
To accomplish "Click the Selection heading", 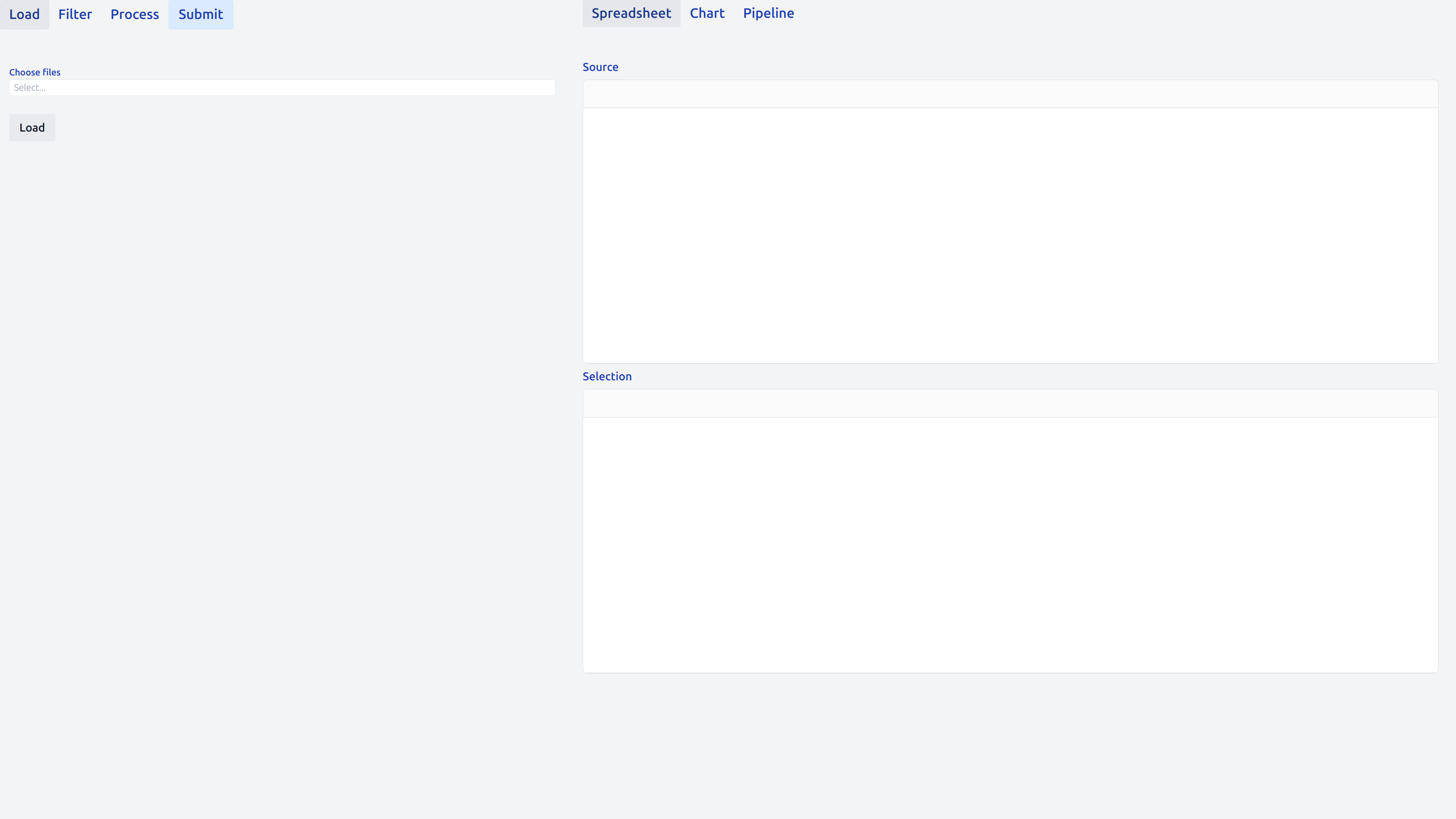I will (607, 377).
